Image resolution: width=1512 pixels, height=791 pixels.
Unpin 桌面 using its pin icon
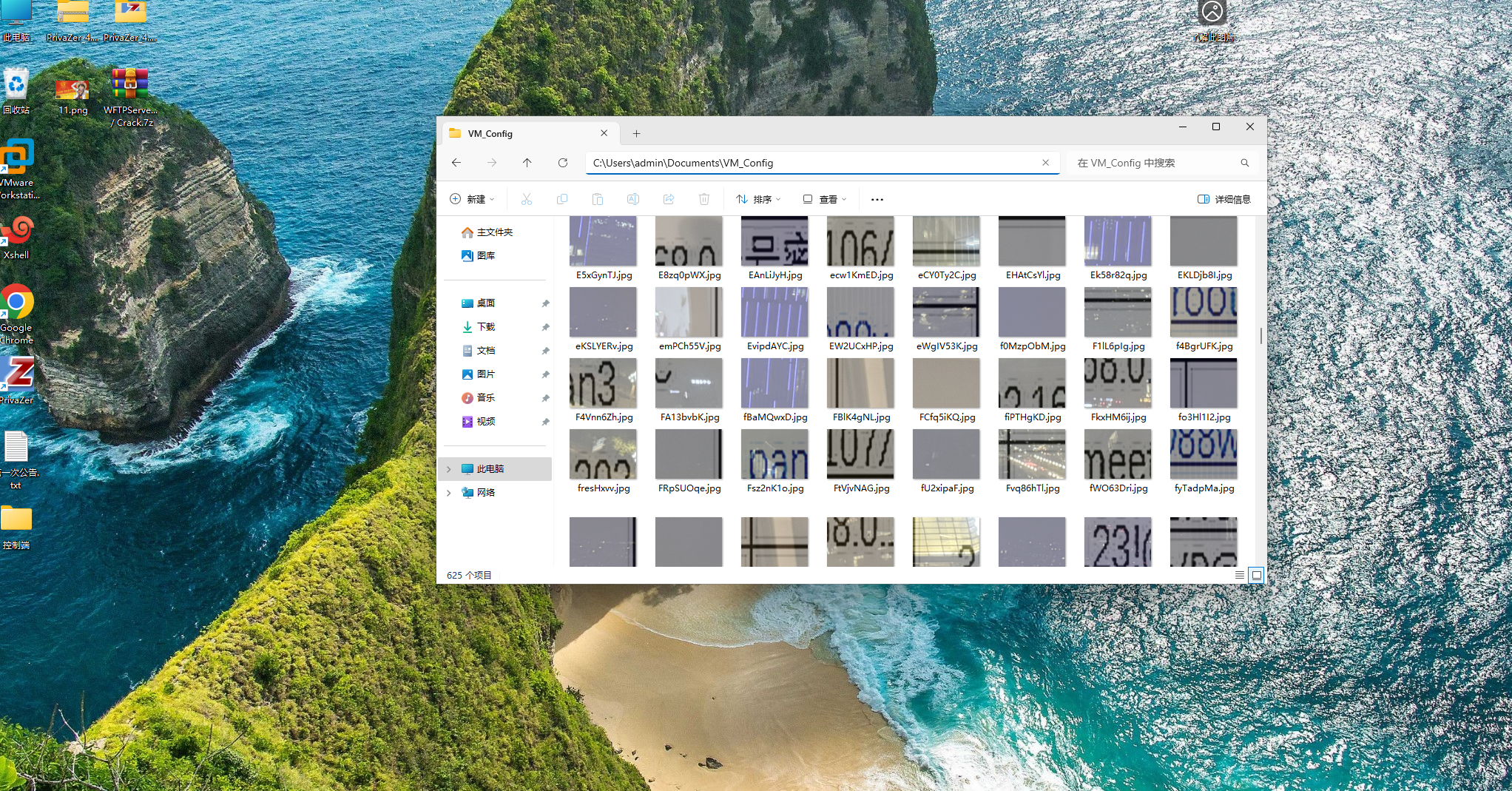click(545, 303)
